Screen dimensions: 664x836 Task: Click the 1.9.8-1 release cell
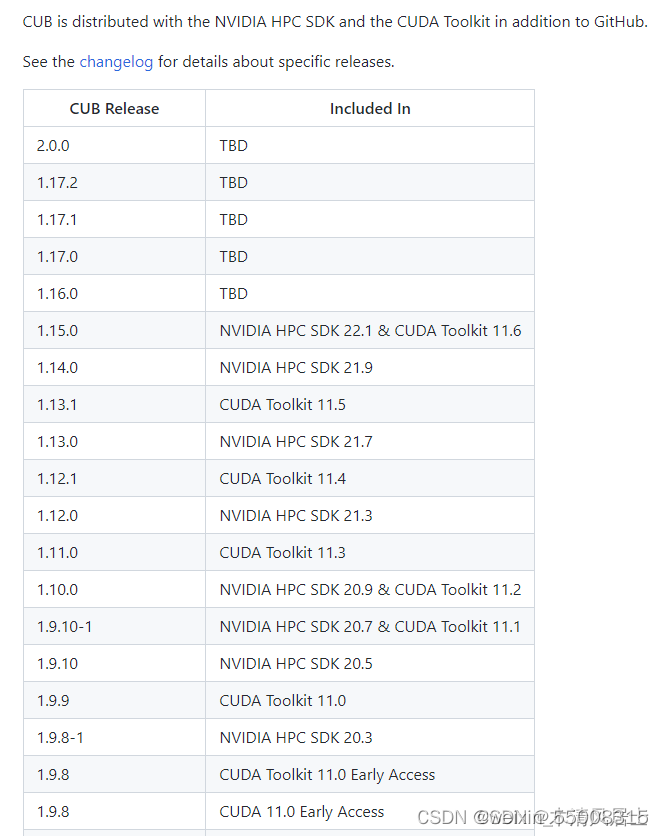click(x=114, y=737)
